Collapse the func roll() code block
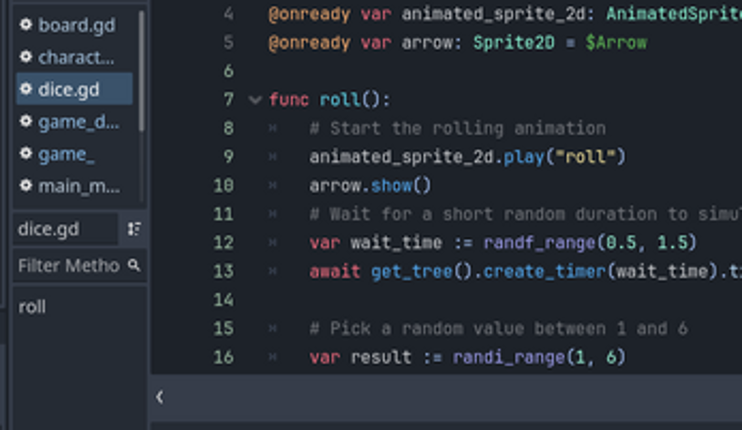This screenshot has width=742, height=430. click(255, 100)
